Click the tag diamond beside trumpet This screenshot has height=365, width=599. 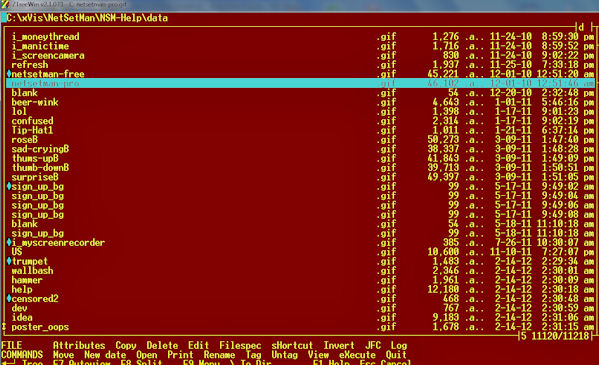(9, 261)
